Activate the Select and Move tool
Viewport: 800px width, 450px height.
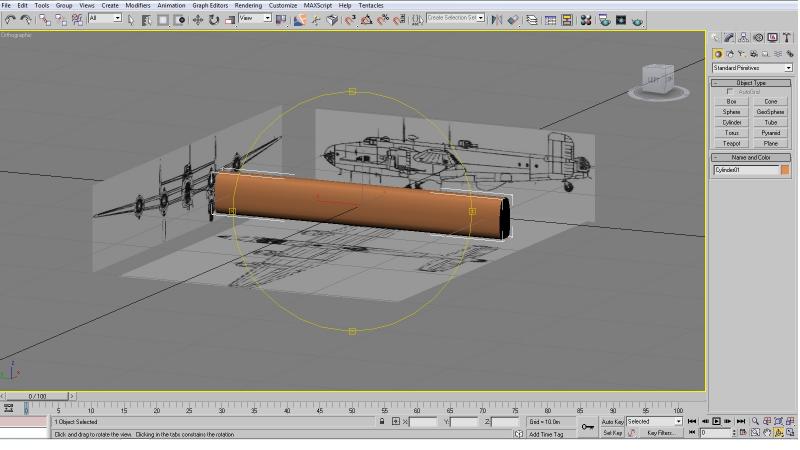click(x=197, y=20)
